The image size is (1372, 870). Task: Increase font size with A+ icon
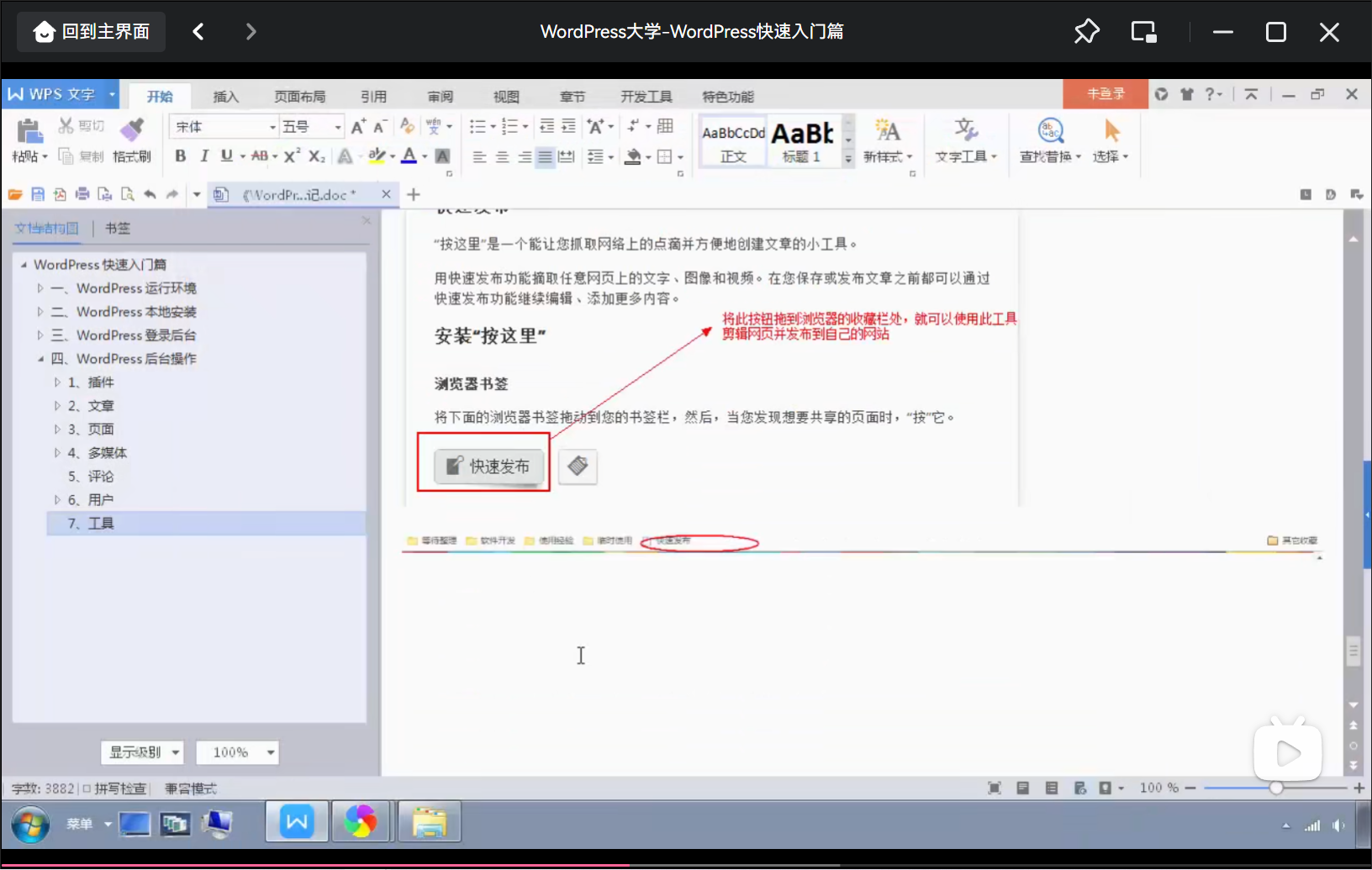[358, 127]
